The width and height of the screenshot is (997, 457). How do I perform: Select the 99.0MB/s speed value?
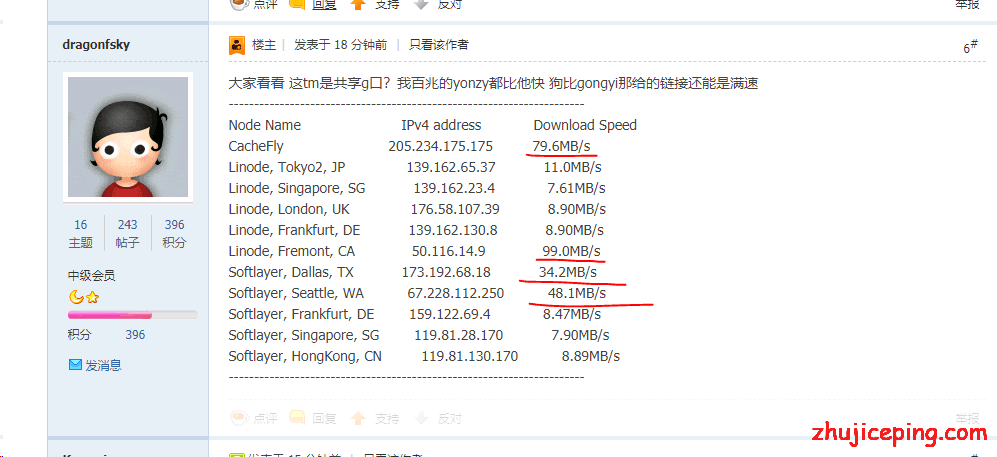click(572, 251)
